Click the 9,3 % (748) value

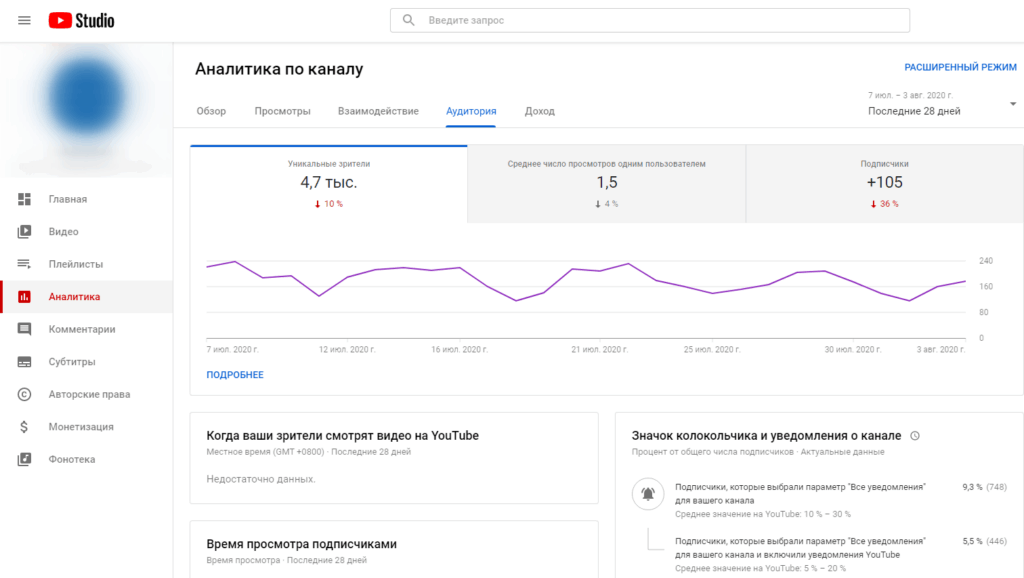click(x=984, y=487)
